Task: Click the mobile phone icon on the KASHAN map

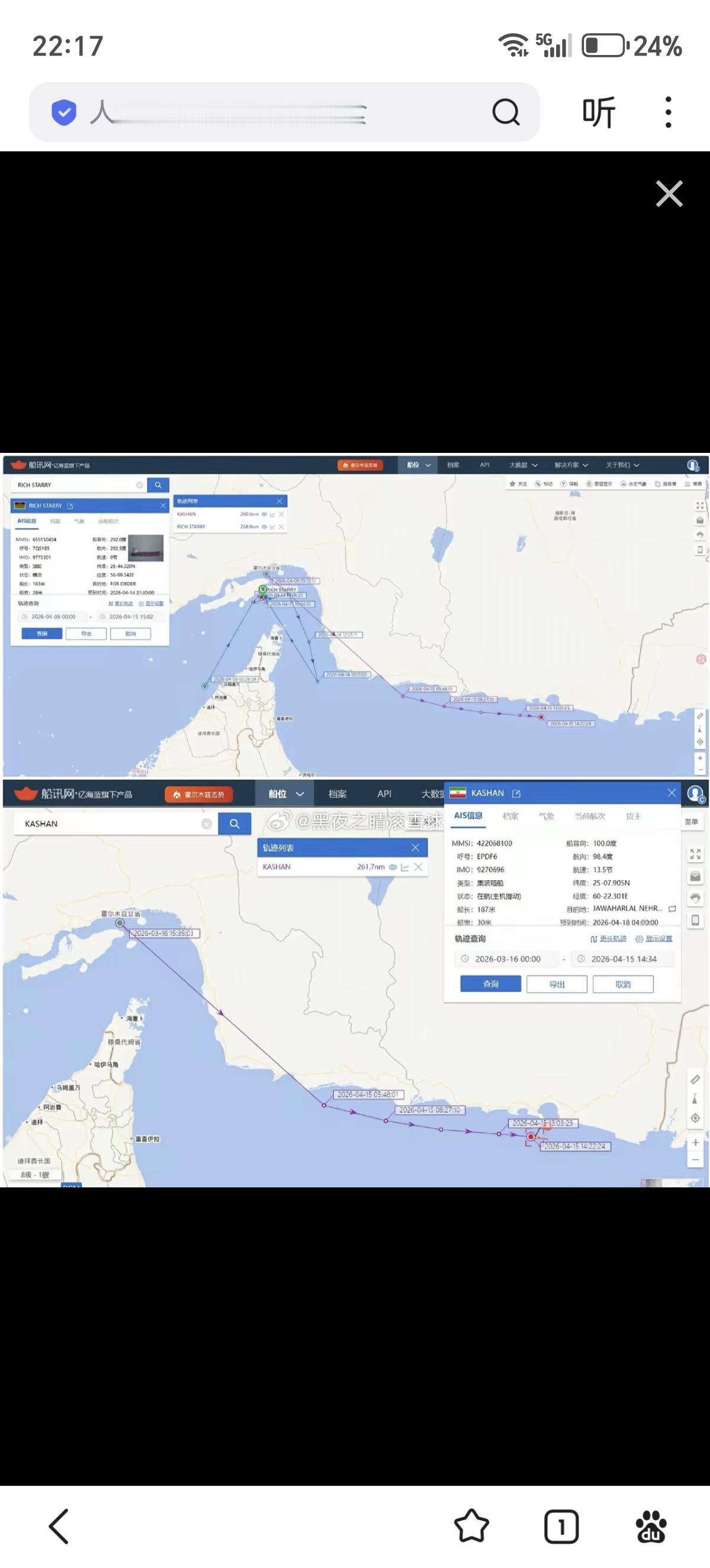Action: [695, 920]
